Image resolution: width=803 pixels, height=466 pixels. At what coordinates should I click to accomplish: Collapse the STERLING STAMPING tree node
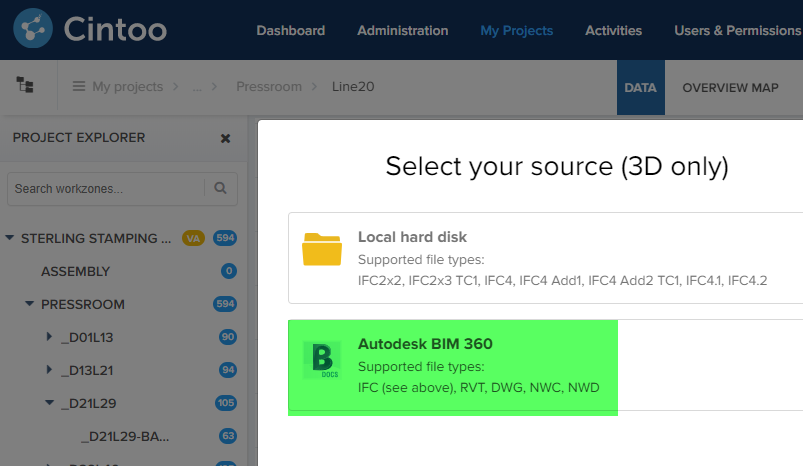click(9, 238)
